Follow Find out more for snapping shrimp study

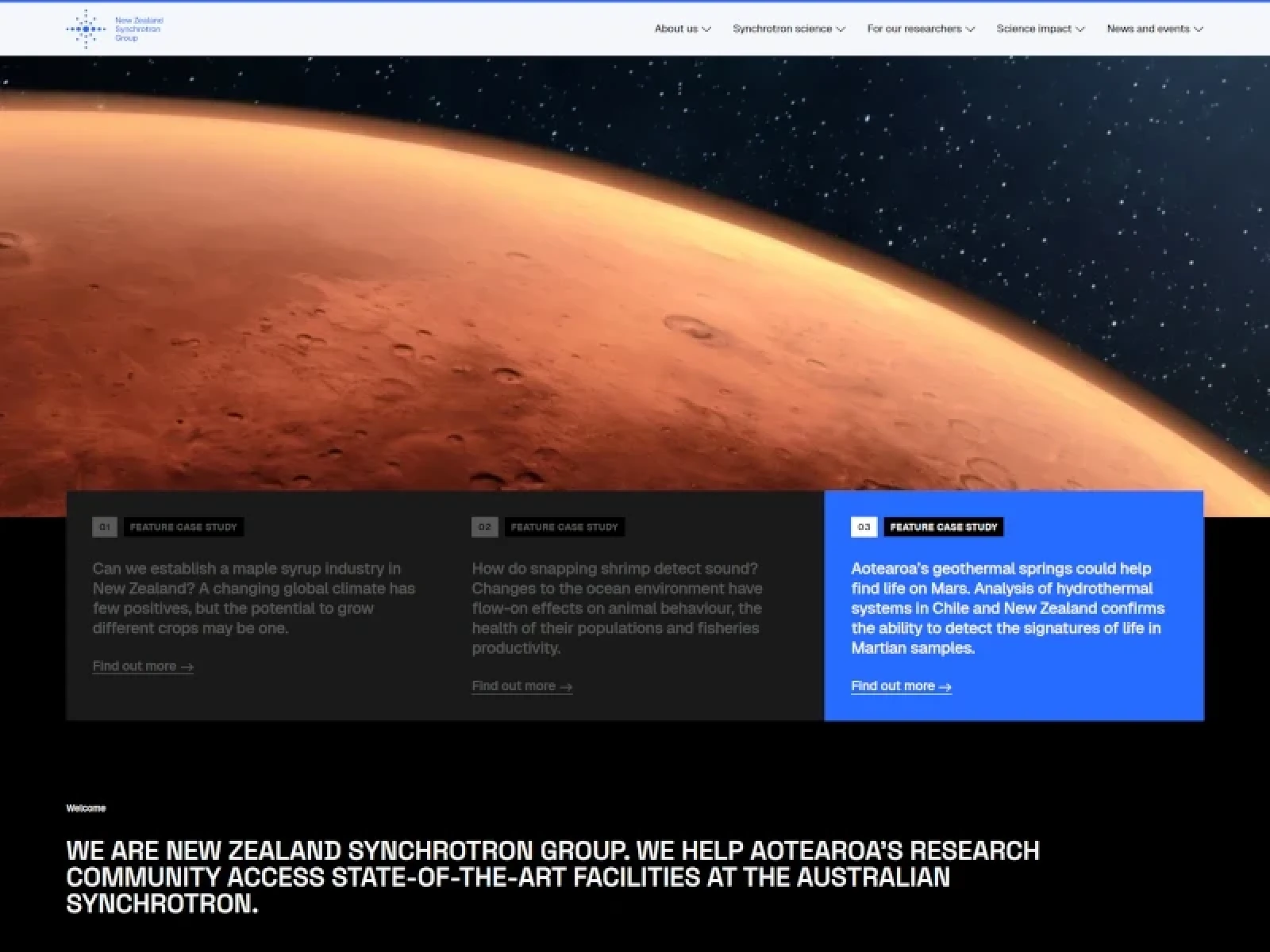[522, 686]
